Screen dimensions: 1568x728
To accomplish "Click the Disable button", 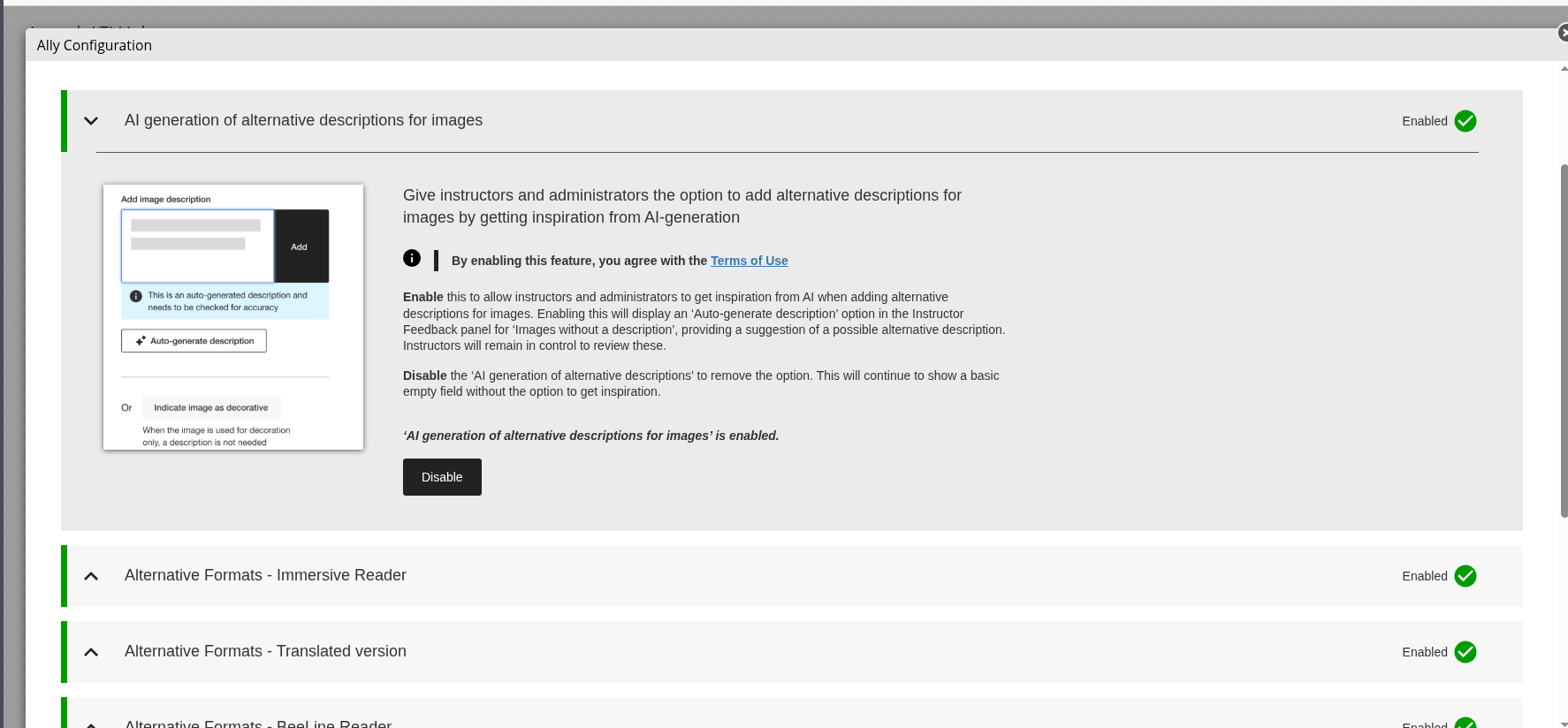I will (x=442, y=477).
